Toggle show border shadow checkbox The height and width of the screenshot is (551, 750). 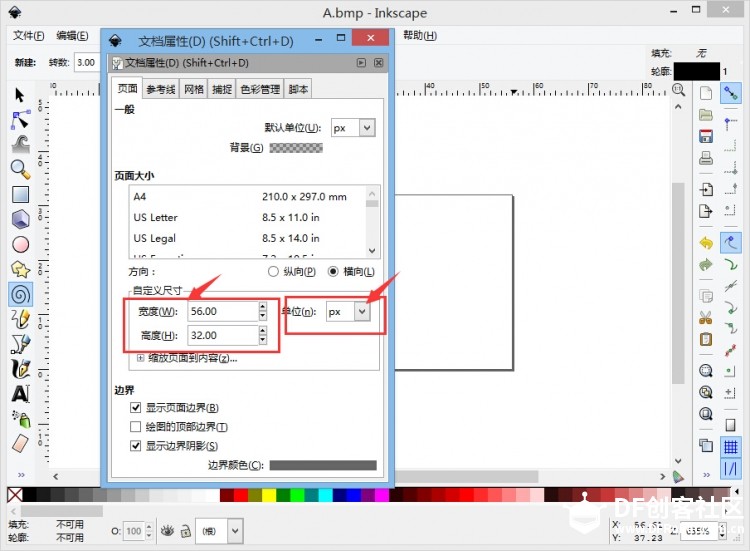[x=136, y=446]
